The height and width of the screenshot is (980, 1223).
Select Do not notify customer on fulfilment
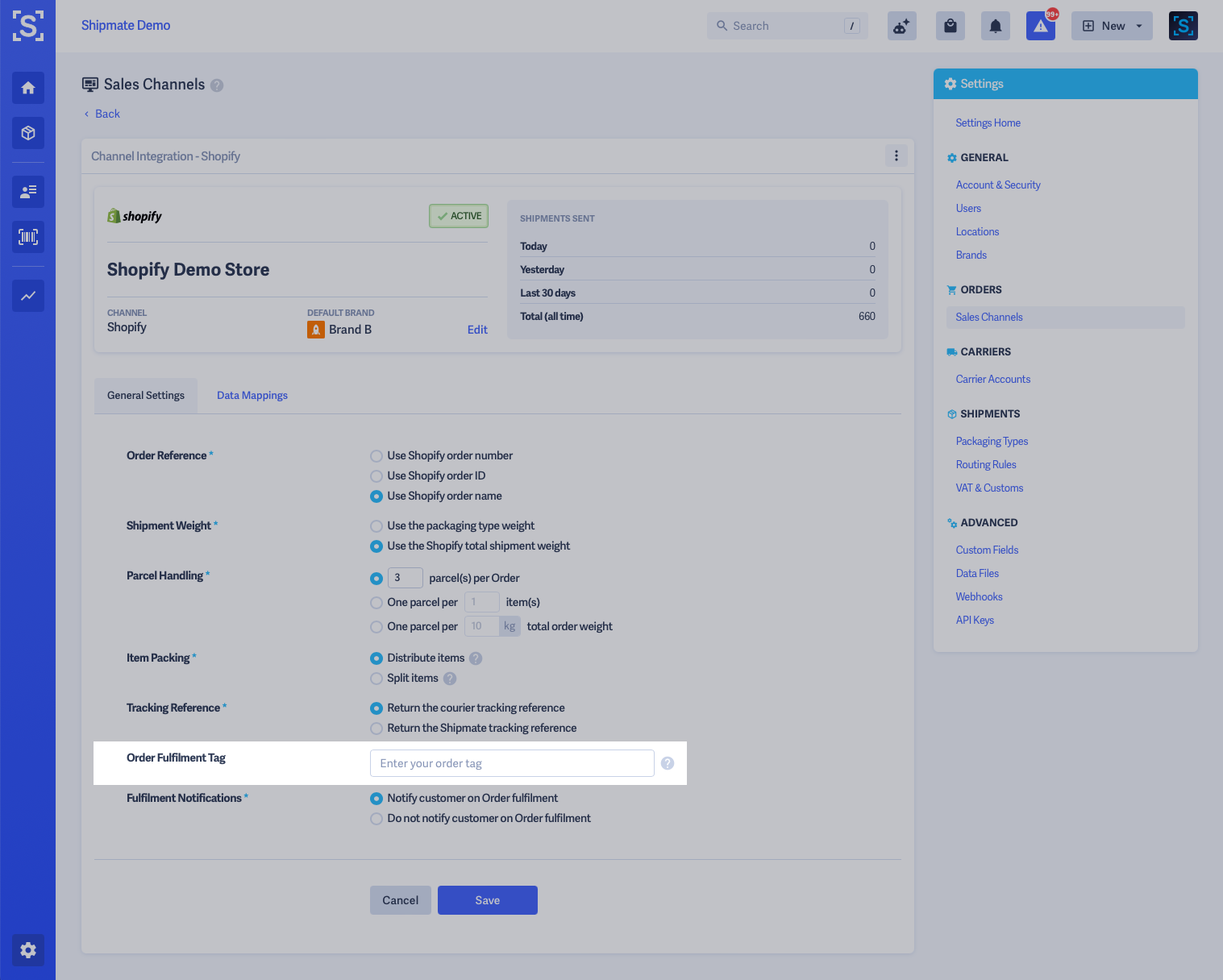[376, 818]
